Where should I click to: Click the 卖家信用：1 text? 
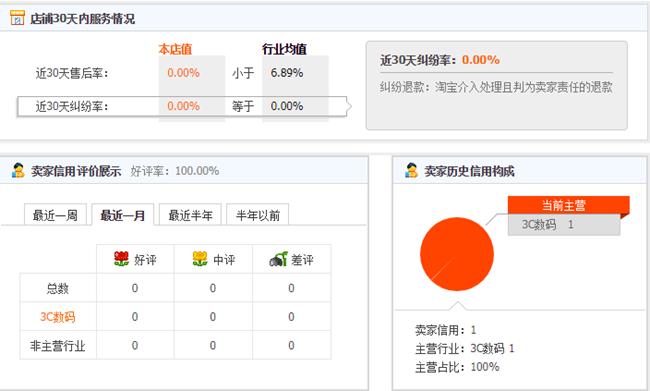coord(446,330)
